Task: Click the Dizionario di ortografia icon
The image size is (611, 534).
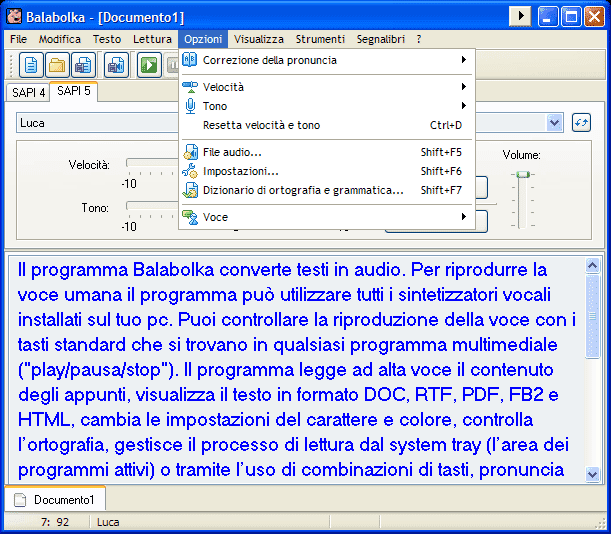Action: pyautogui.click(x=190, y=190)
